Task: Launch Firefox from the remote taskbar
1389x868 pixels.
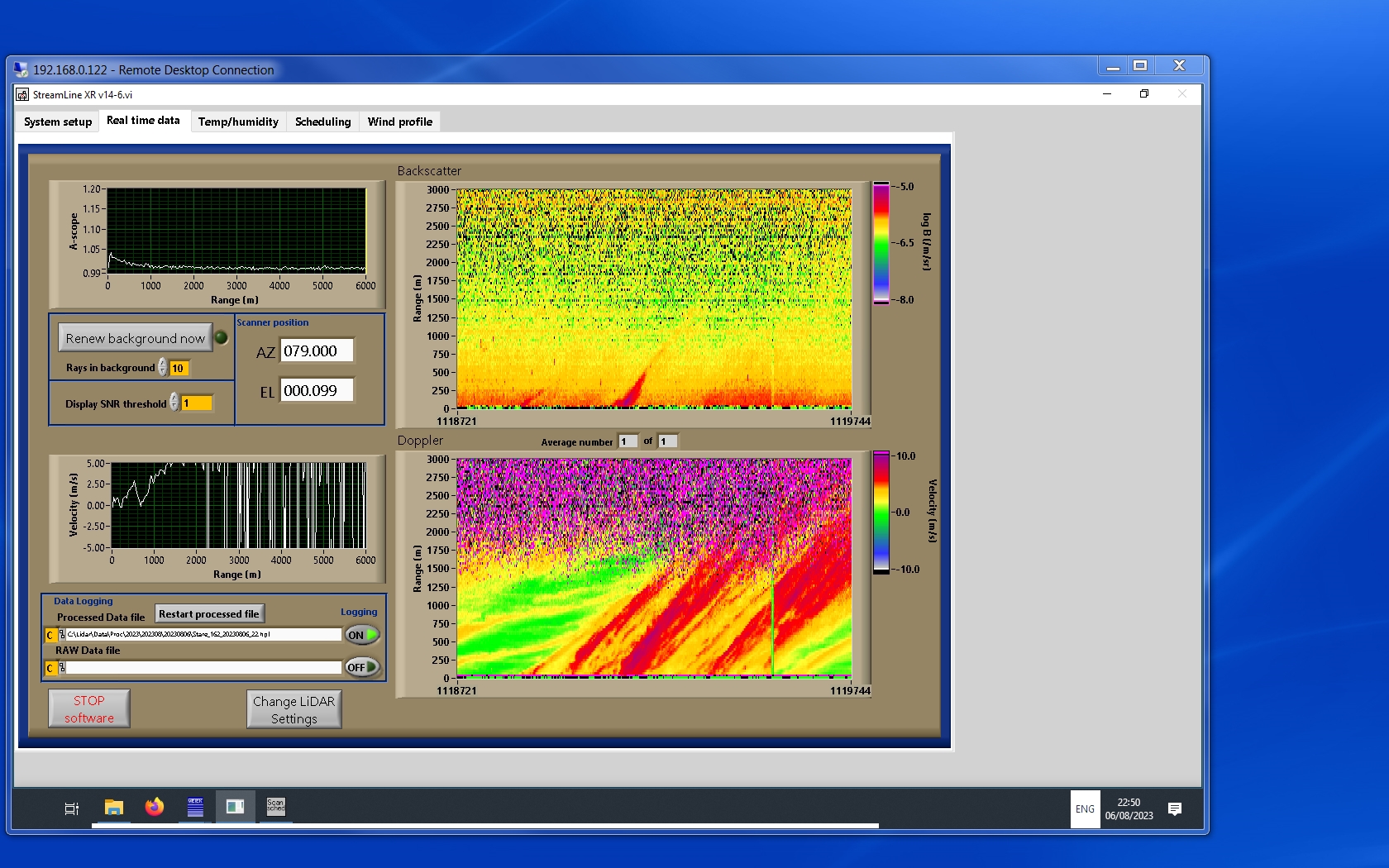Action: tap(155, 808)
